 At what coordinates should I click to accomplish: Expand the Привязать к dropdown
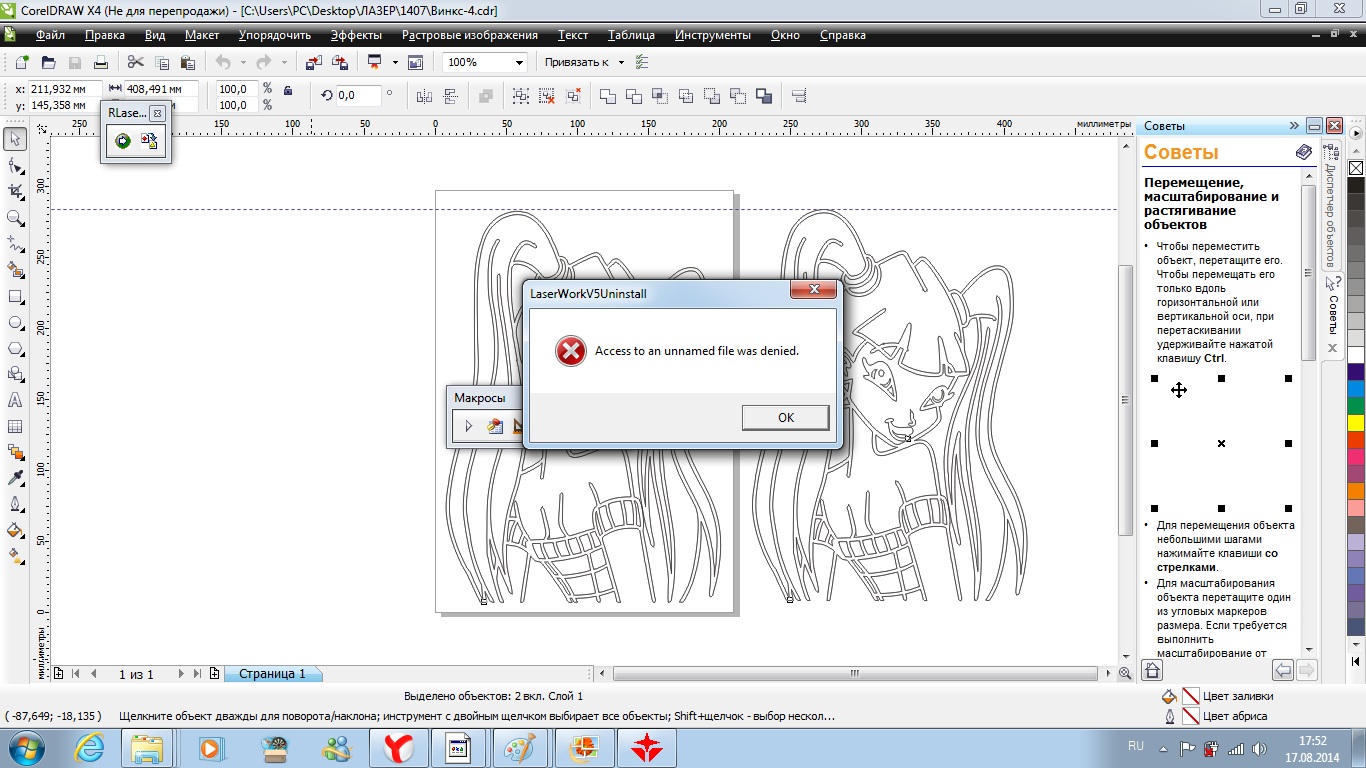tap(584, 62)
